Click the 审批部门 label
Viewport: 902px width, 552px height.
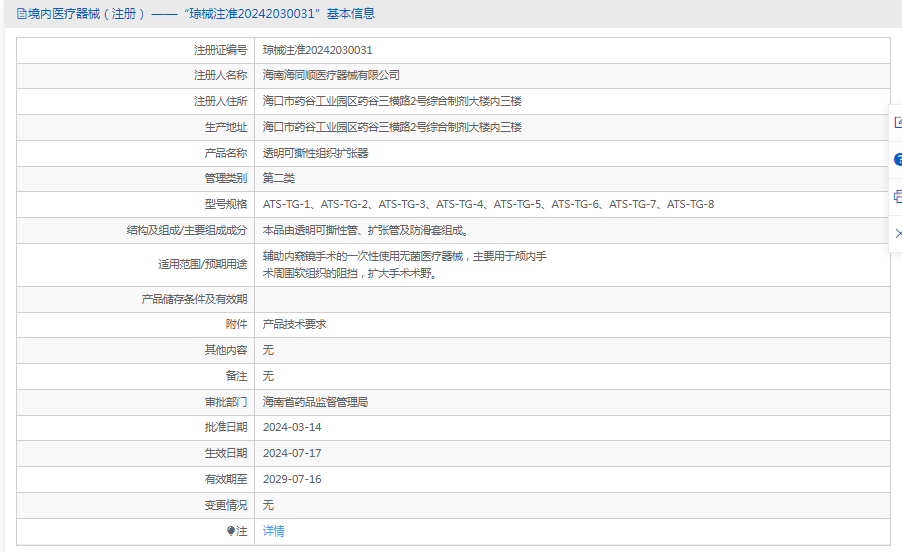tap(226, 402)
